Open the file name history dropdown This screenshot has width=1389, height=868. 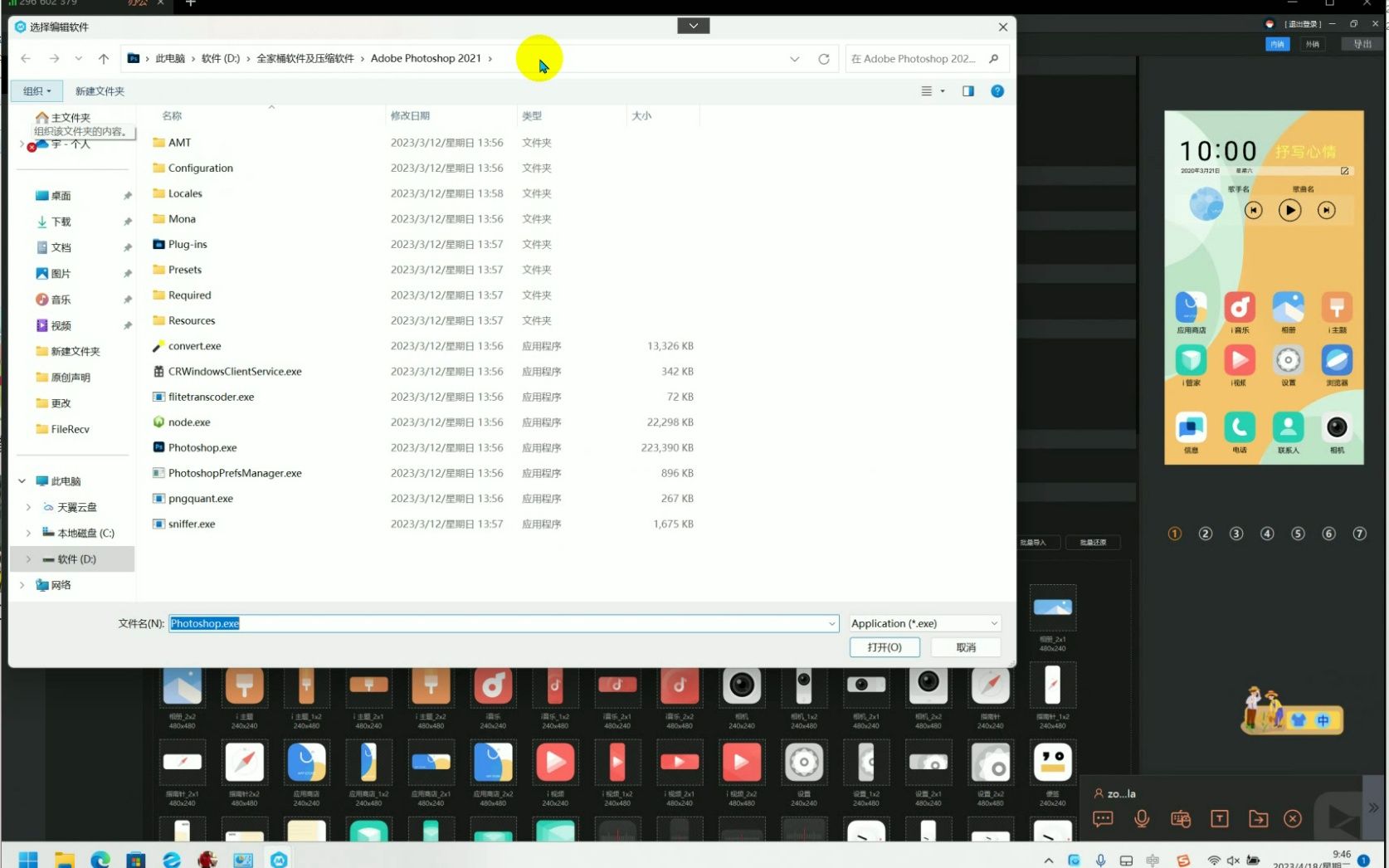coord(831,624)
